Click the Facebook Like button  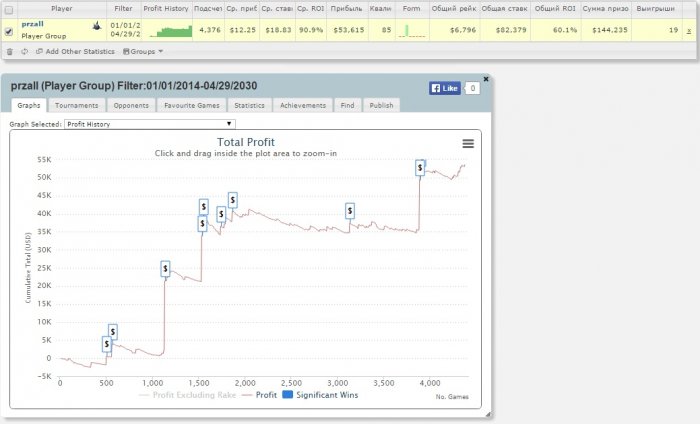(x=445, y=88)
